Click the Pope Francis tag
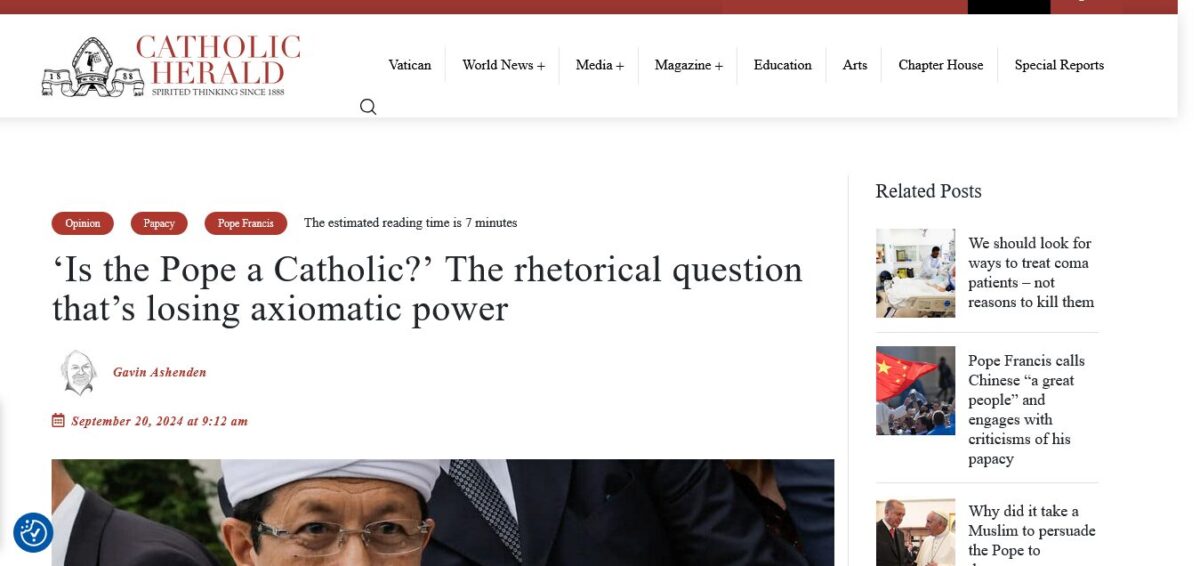This screenshot has height=566, width=1200. click(245, 223)
